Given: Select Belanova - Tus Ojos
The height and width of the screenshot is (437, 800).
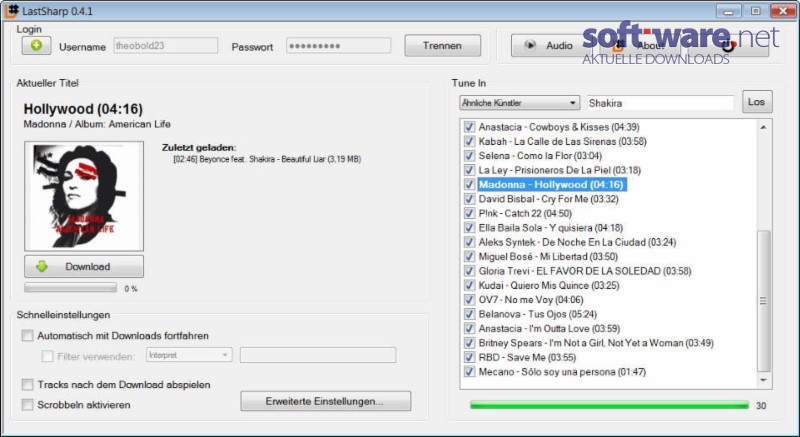Looking at the screenshot, I should (537, 314).
